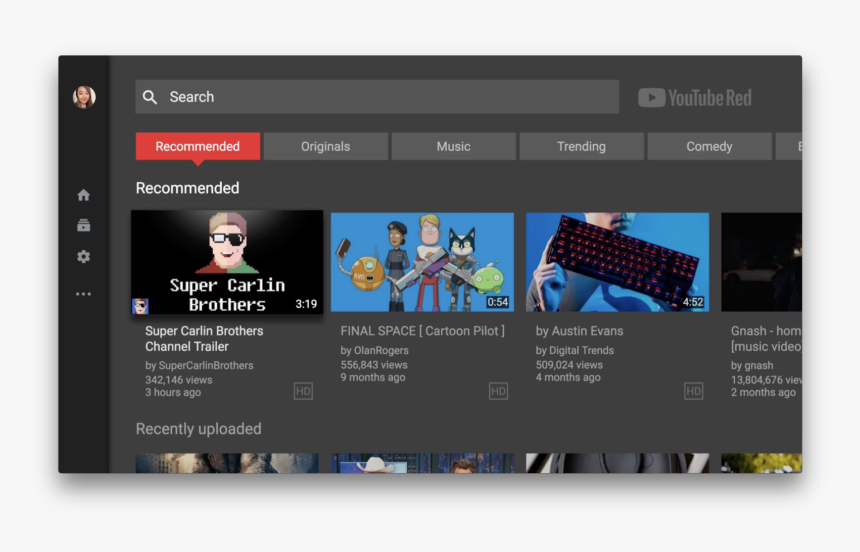Click the Search input field
Viewport: 860px width, 552px height.
point(377,97)
